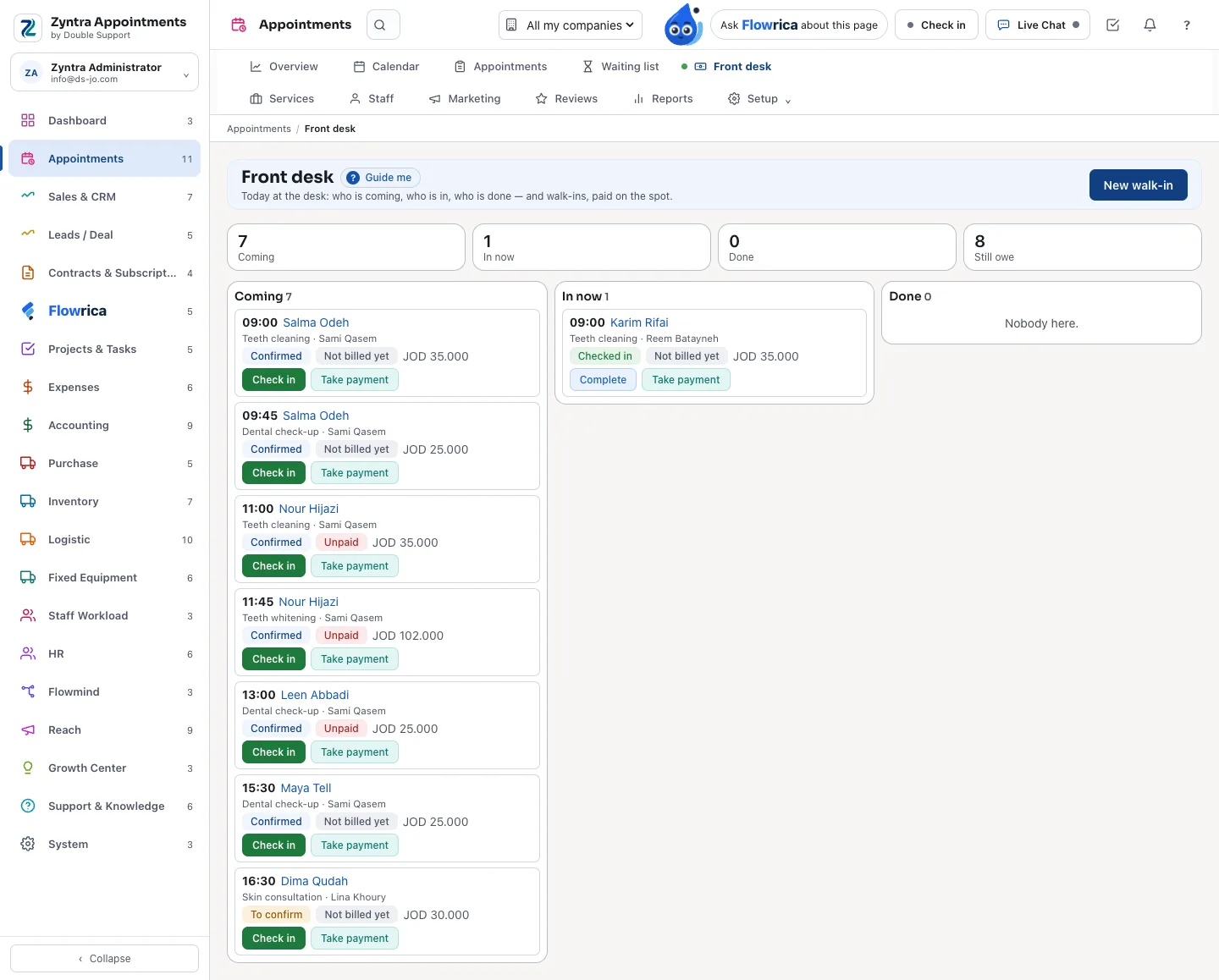Collapse the sidebar
The image size is (1219, 980).
point(105,959)
